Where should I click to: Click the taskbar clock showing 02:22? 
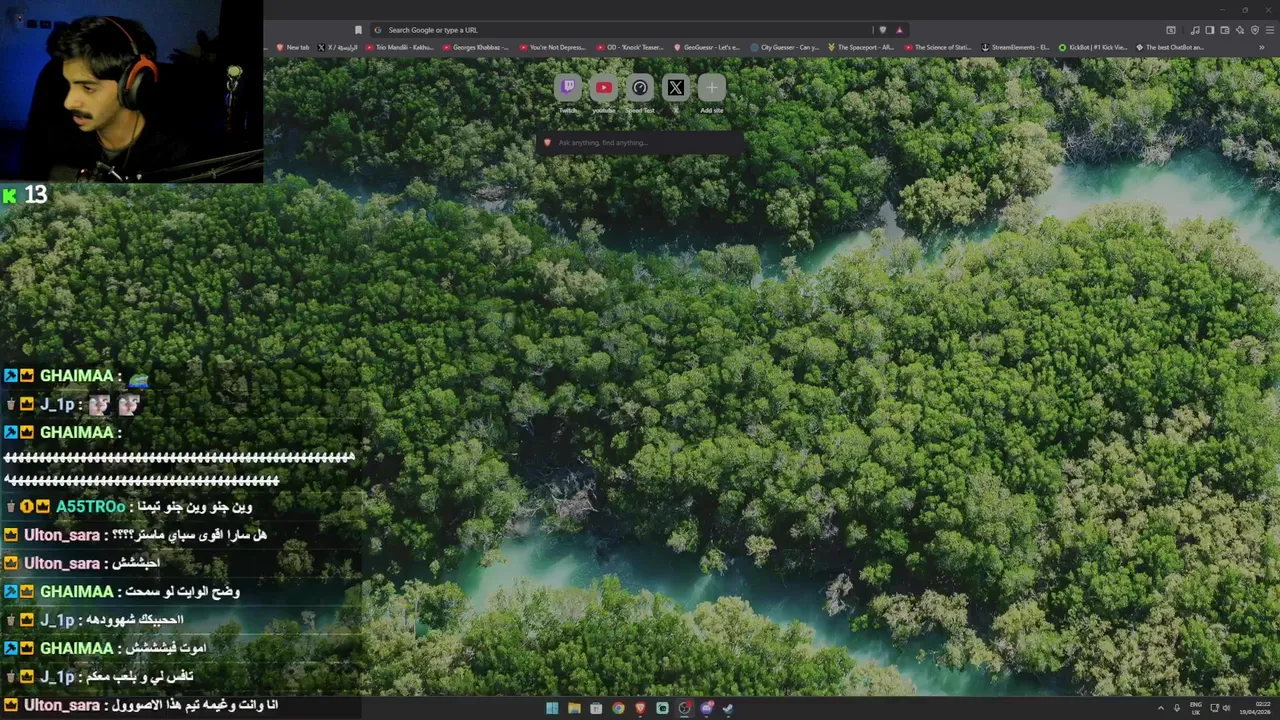click(1256, 708)
